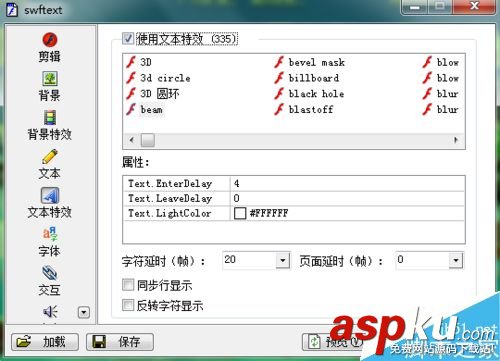The width and height of the screenshot is (500, 361).
Task: Open Text.LightColor #FFFFFF color swatch
Action: click(240, 213)
